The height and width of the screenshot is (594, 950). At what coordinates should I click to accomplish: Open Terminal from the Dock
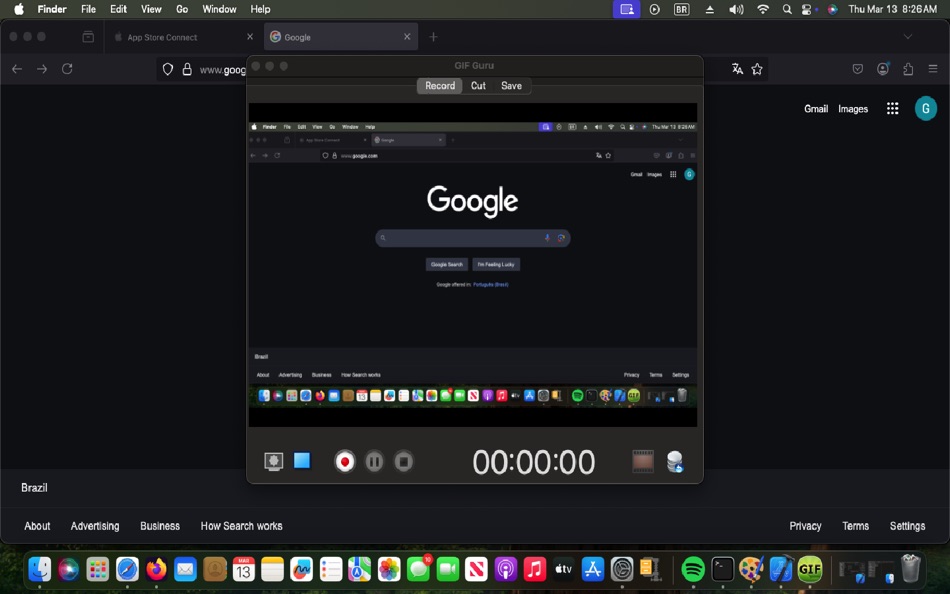[x=722, y=569]
